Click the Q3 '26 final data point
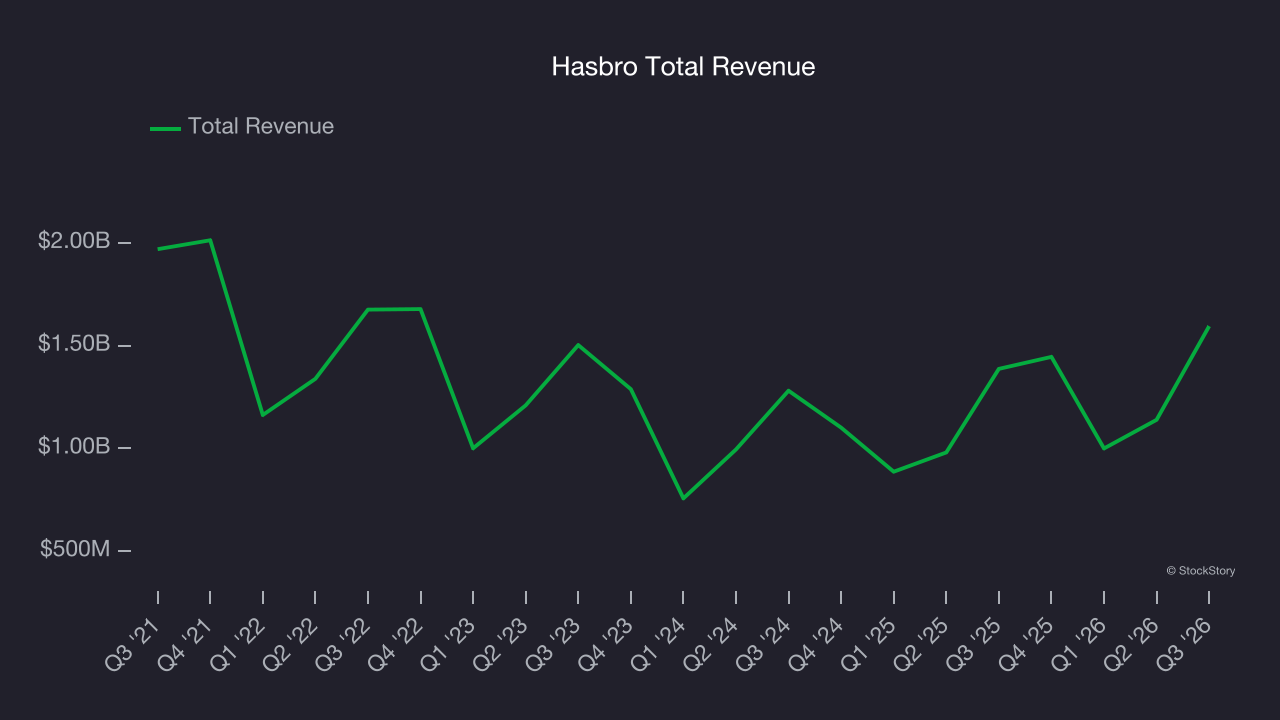This screenshot has height=720, width=1280. [1208, 327]
